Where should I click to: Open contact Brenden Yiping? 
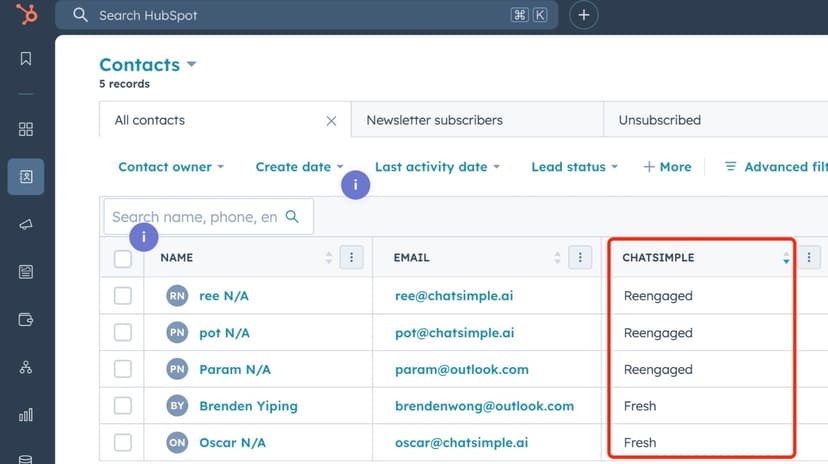click(249, 405)
